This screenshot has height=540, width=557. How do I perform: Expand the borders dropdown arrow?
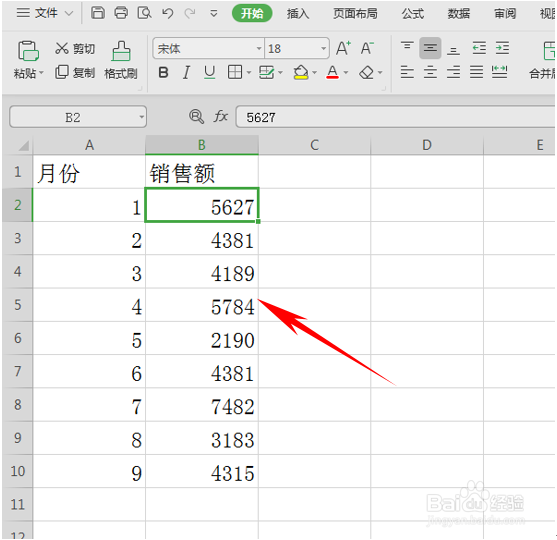pyautogui.click(x=249, y=73)
